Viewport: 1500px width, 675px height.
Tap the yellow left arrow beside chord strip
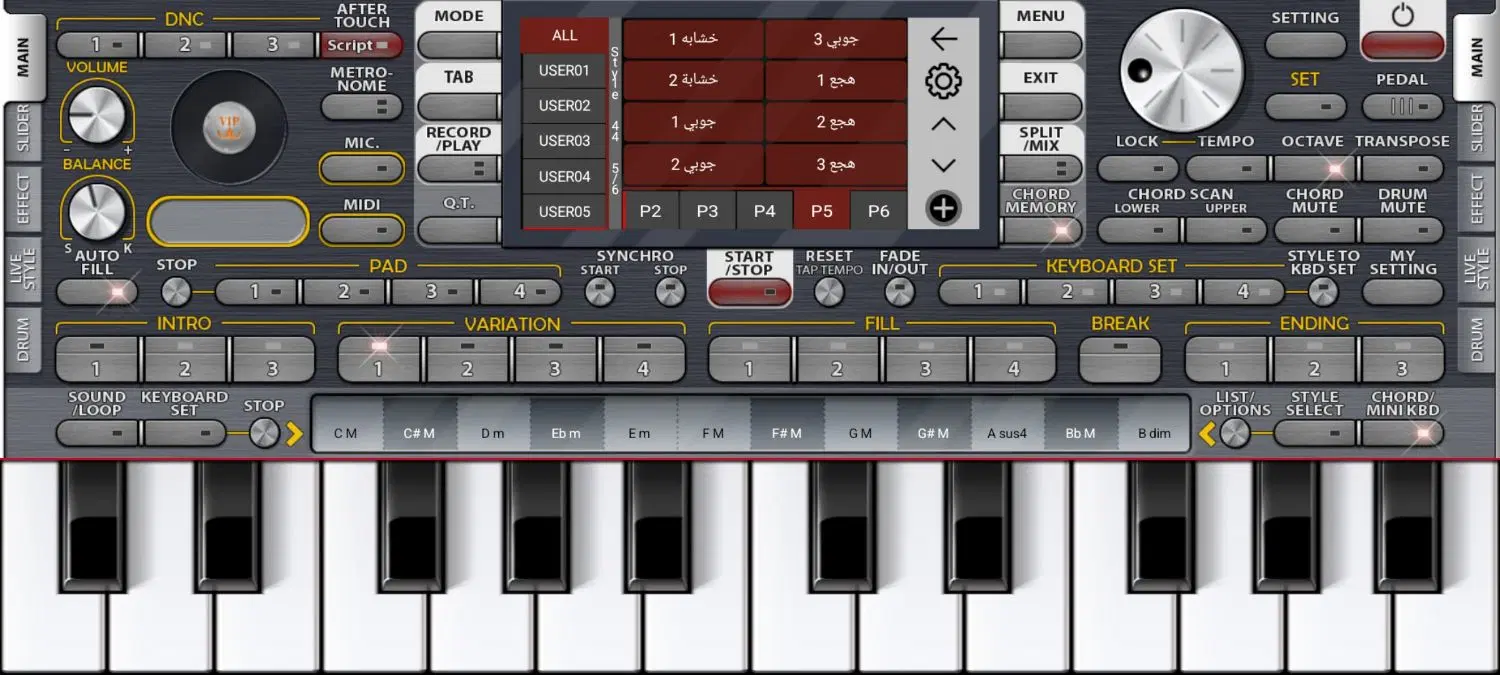[1207, 434]
